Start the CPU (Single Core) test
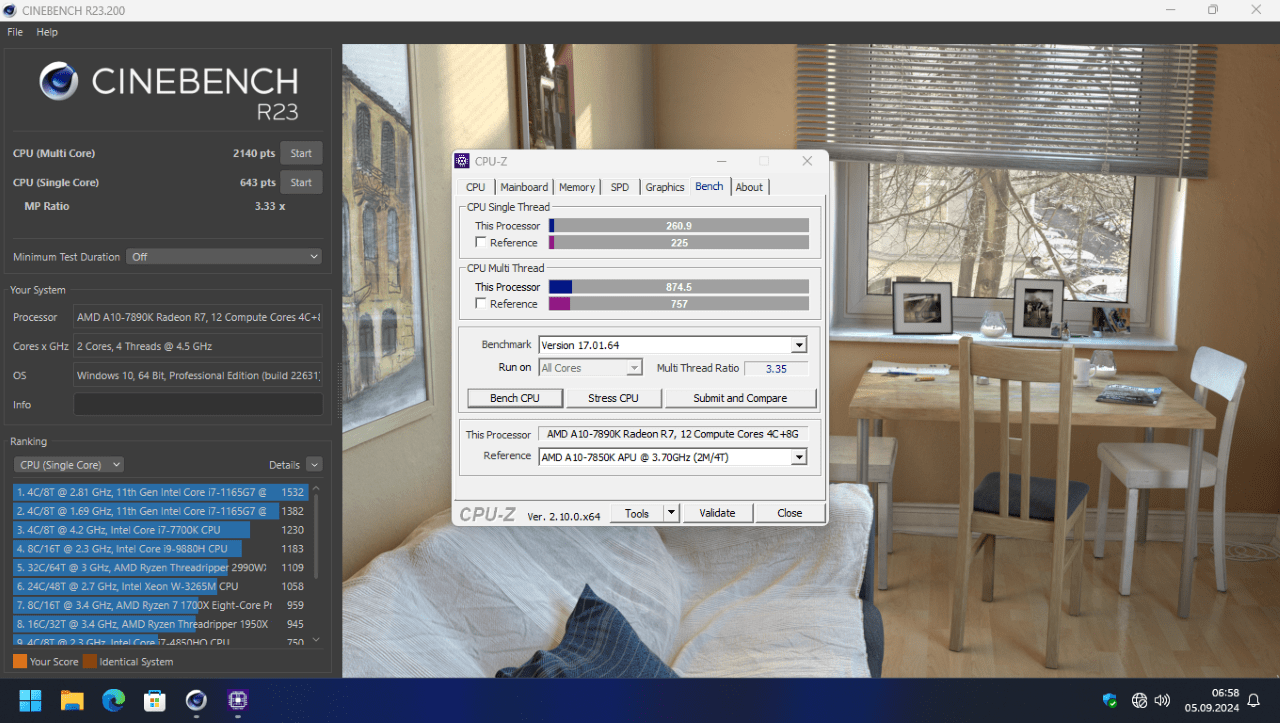1280x723 pixels. point(301,182)
